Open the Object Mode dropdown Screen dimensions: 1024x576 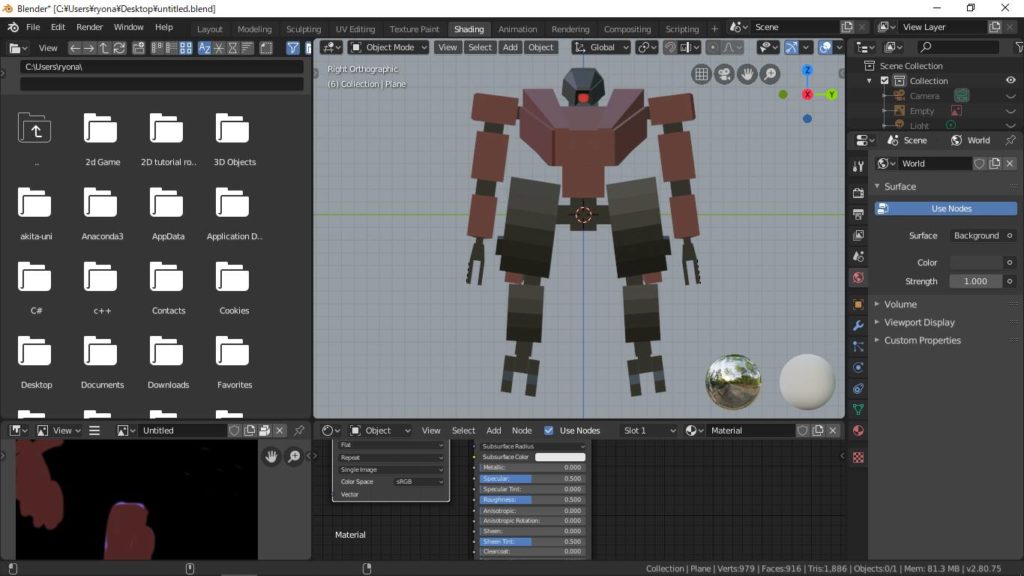coord(389,47)
